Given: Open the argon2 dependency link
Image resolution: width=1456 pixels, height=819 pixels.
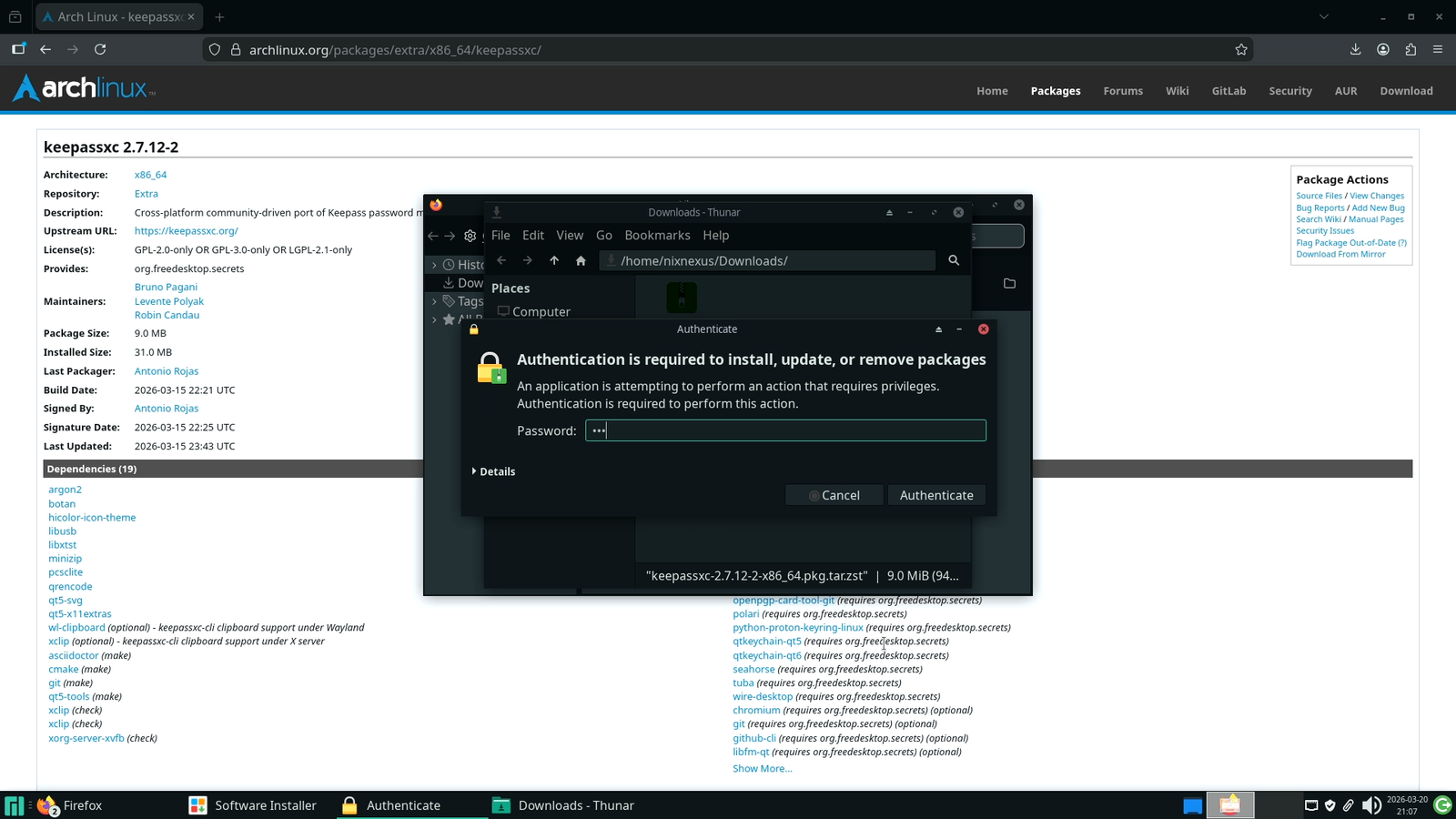Looking at the screenshot, I should tap(65, 490).
